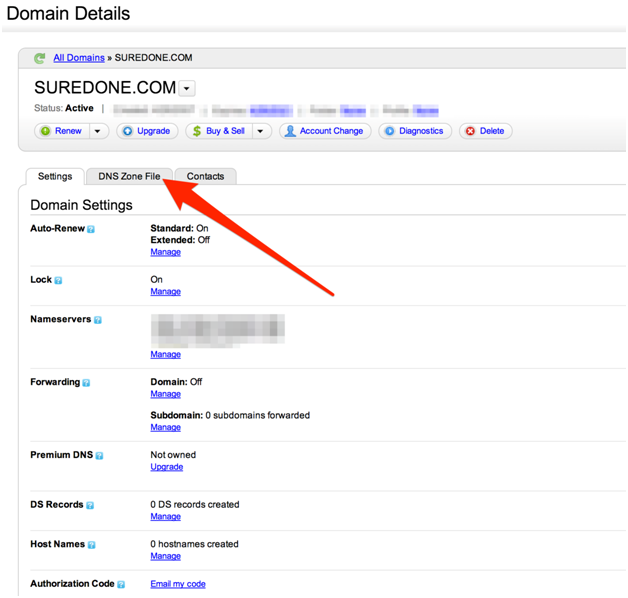The image size is (628, 598).
Task: Click Manage under Host Names
Action: 165,556
